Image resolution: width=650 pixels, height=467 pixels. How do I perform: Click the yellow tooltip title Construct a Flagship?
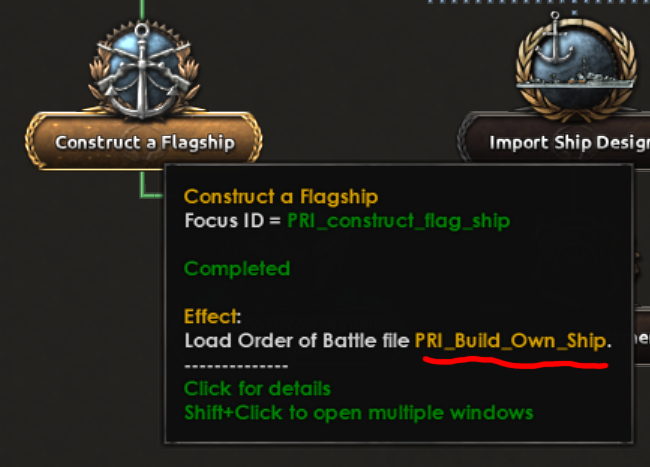[281, 196]
